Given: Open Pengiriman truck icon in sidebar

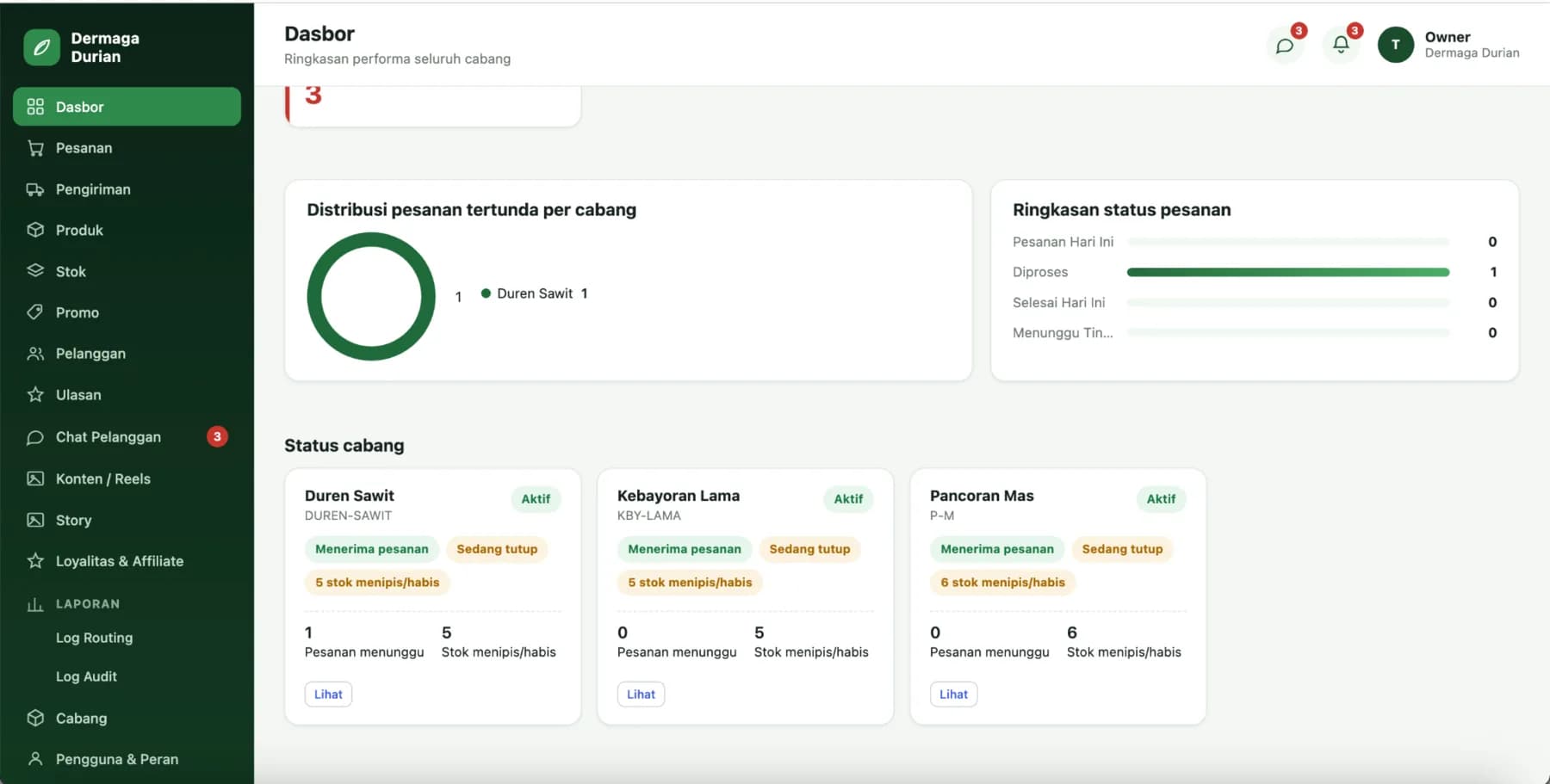Looking at the screenshot, I should tap(35, 189).
